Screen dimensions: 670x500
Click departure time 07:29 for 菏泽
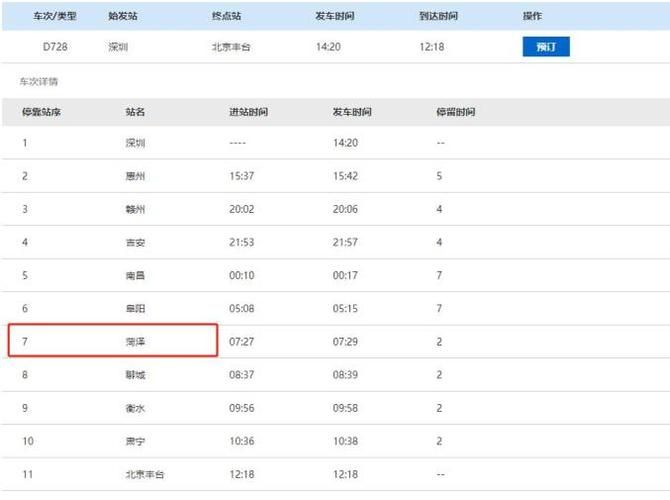click(345, 342)
